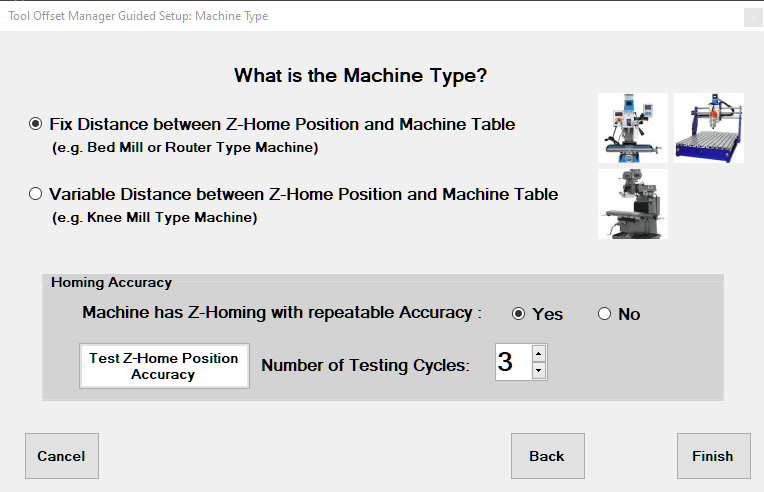The height and width of the screenshot is (492, 764).
Task: Click the What is the Machine Type heading
Action: [361, 76]
